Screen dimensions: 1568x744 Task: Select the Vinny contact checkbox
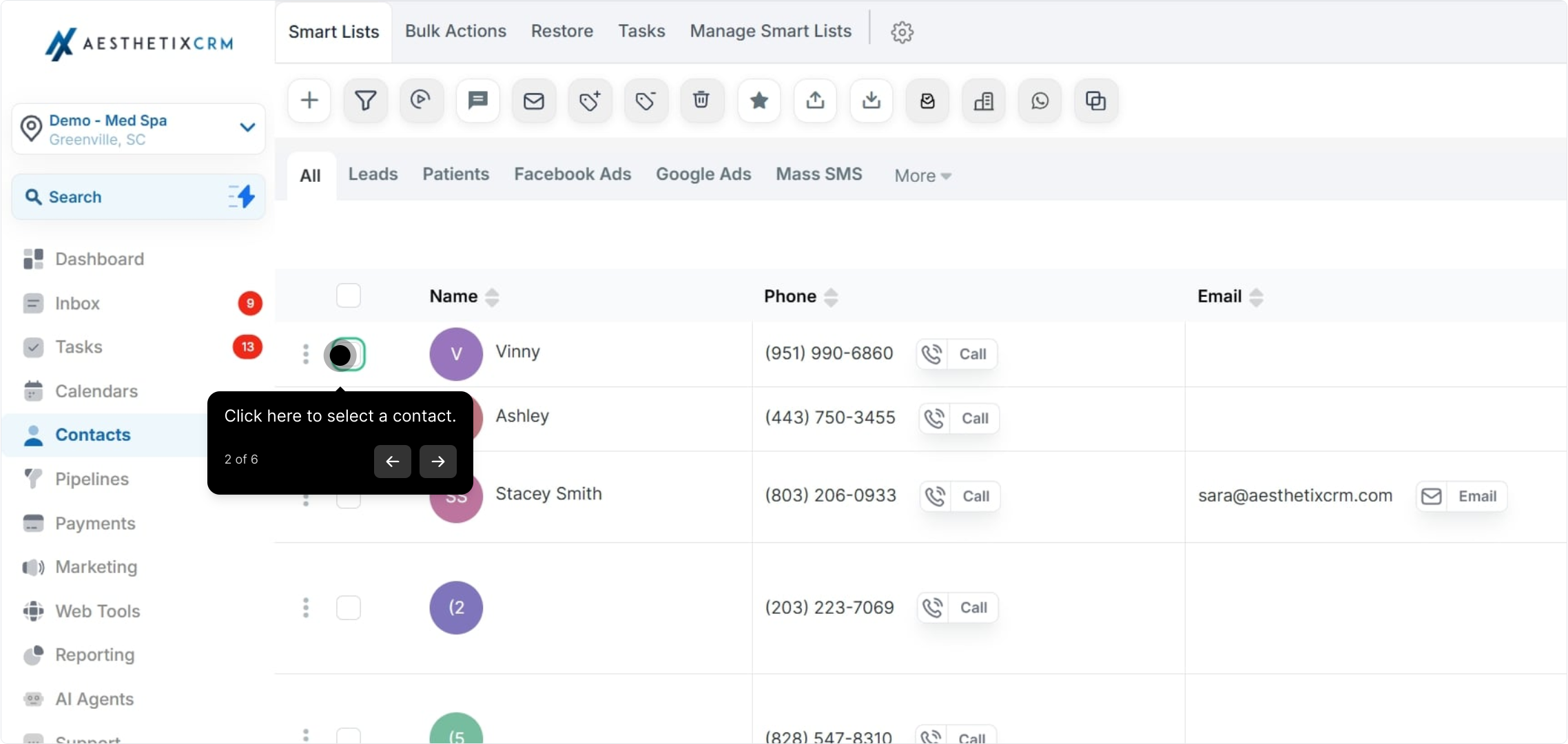pos(349,354)
